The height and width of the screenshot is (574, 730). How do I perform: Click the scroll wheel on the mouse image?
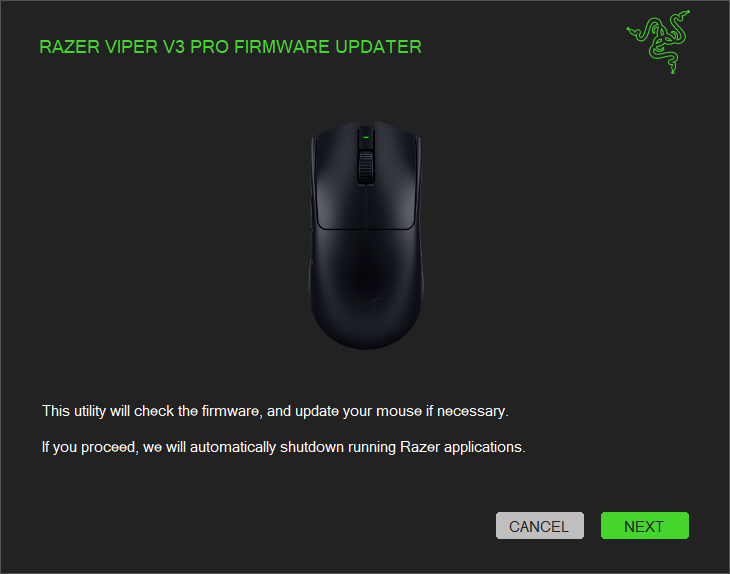click(366, 167)
